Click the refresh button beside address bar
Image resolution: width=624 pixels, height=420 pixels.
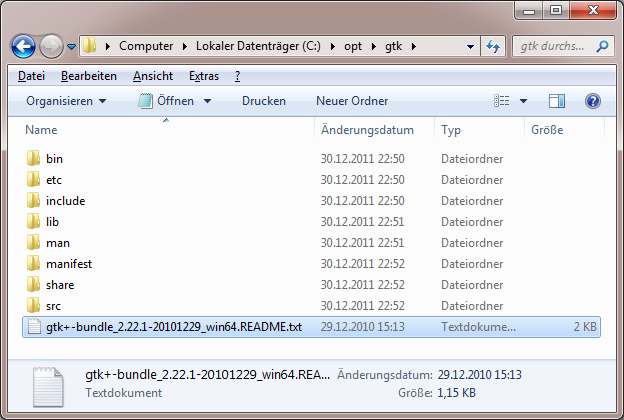[x=493, y=46]
